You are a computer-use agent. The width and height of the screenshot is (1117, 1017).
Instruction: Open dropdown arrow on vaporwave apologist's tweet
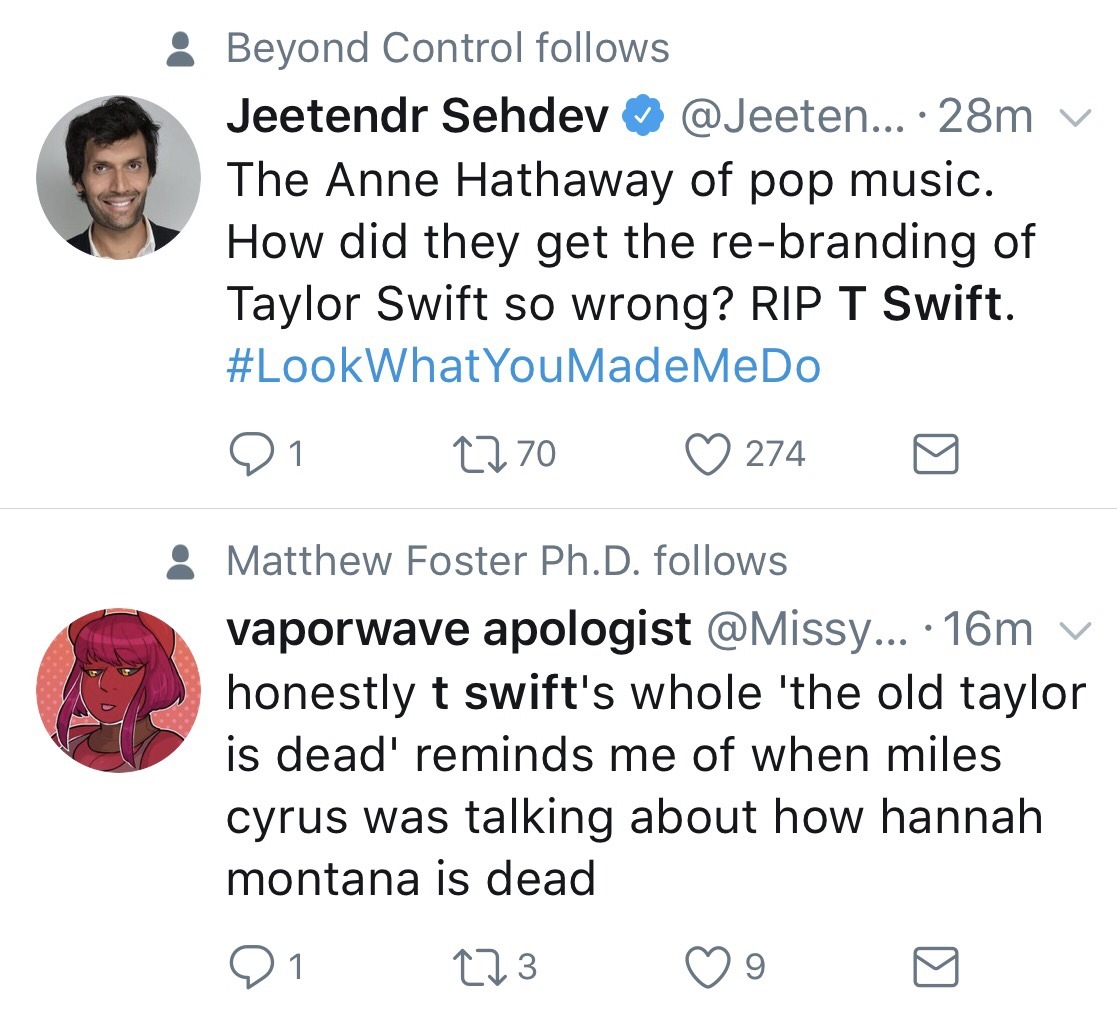coord(1073,630)
